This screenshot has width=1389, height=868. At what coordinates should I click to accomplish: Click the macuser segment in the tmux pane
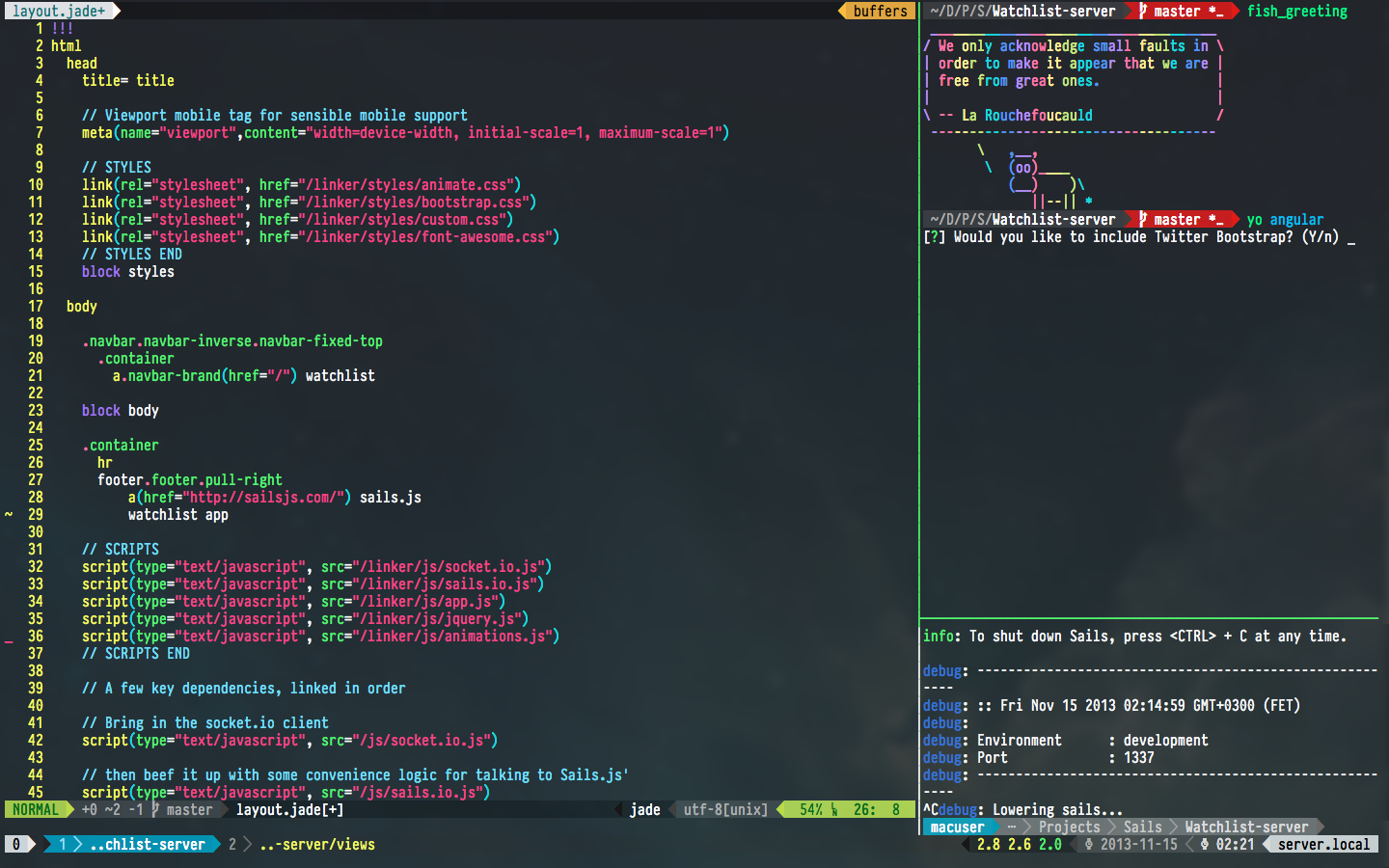tap(957, 827)
